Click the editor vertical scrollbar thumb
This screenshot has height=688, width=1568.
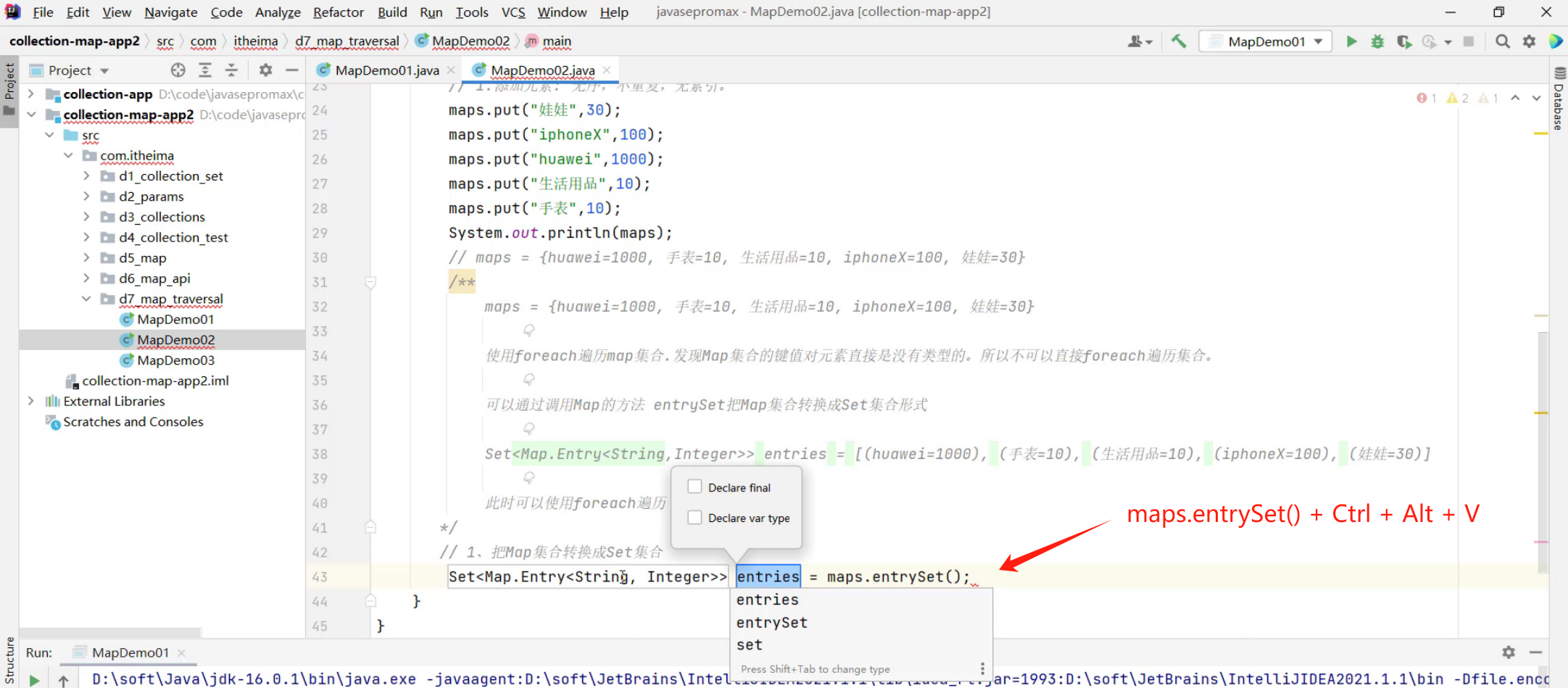(x=1543, y=452)
